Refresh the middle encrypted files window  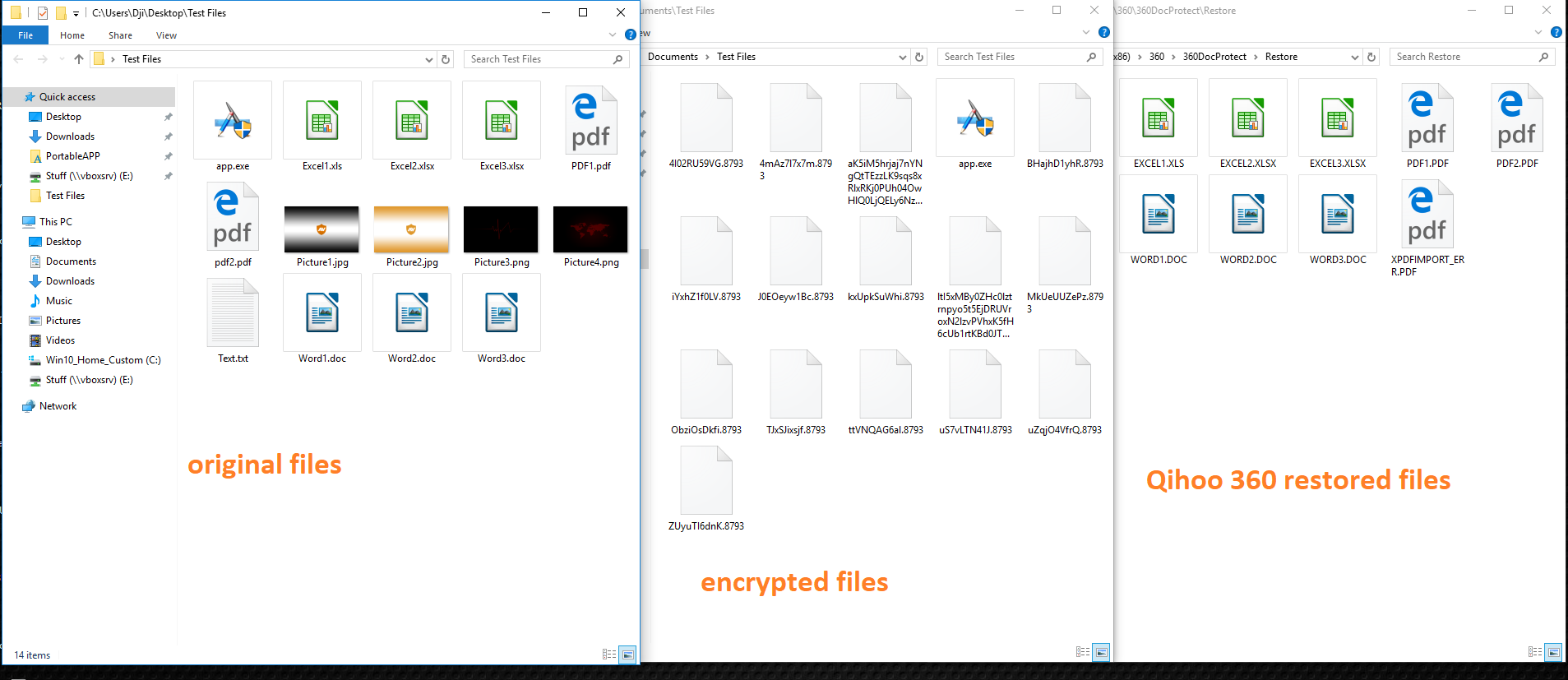tap(919, 57)
